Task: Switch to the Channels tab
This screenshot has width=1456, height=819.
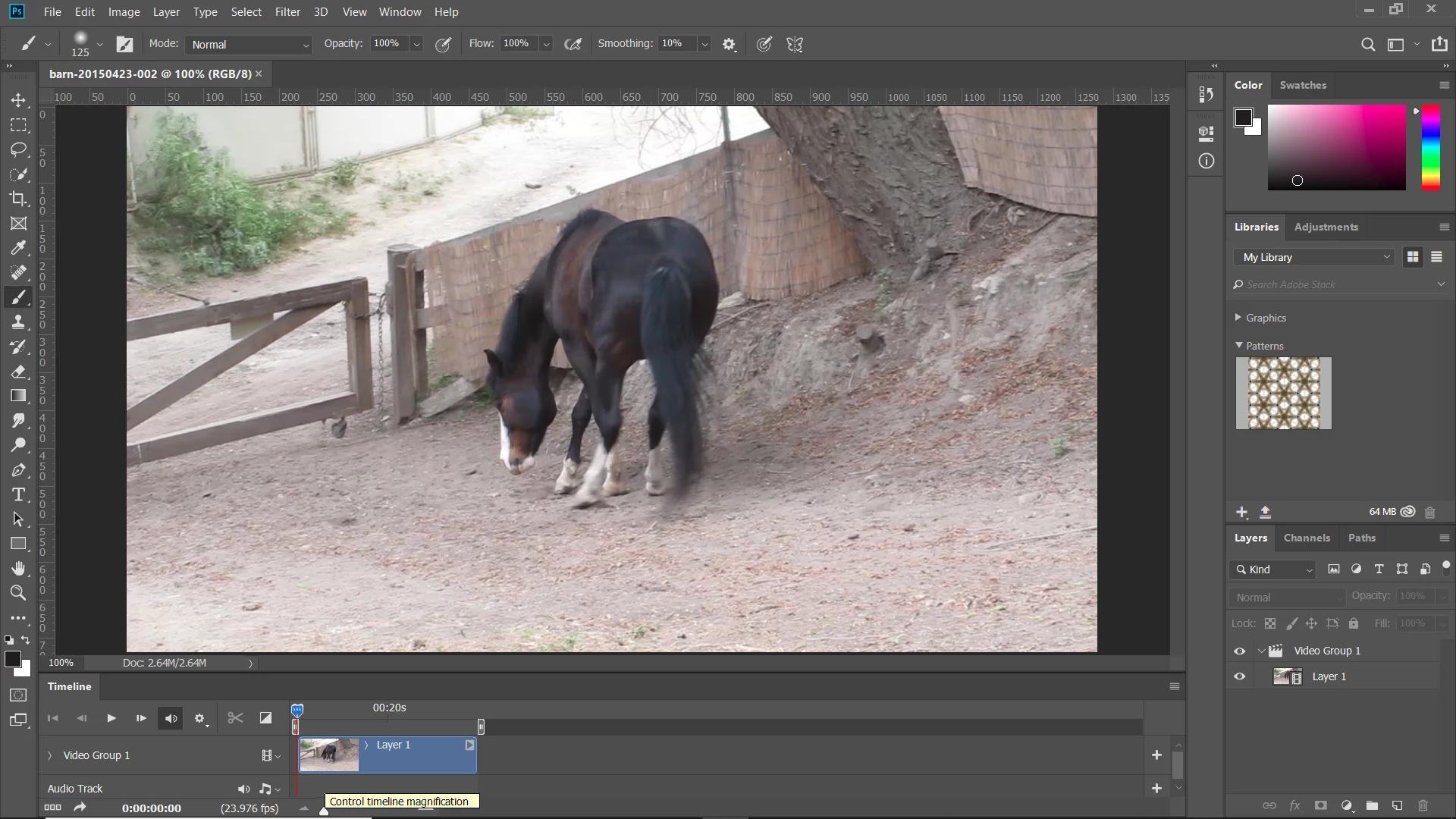Action: pos(1306,538)
